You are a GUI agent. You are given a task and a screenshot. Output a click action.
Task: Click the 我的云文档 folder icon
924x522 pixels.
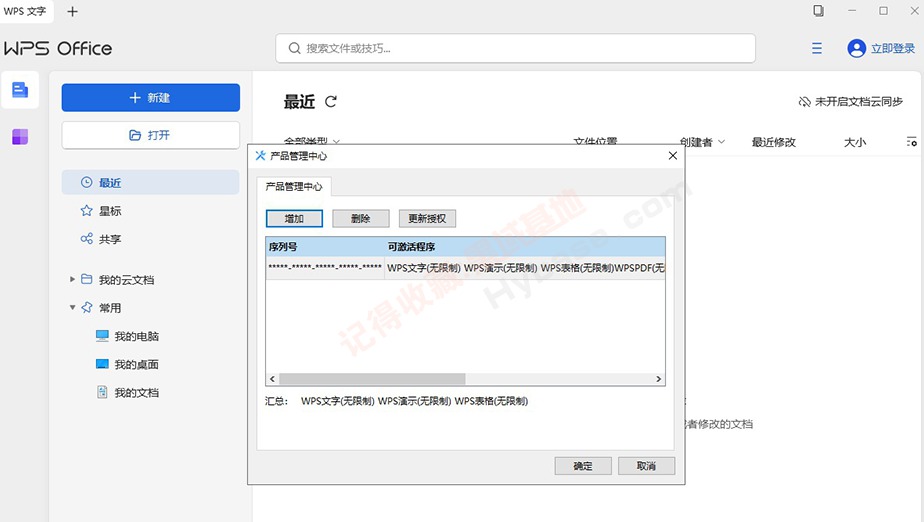87,279
